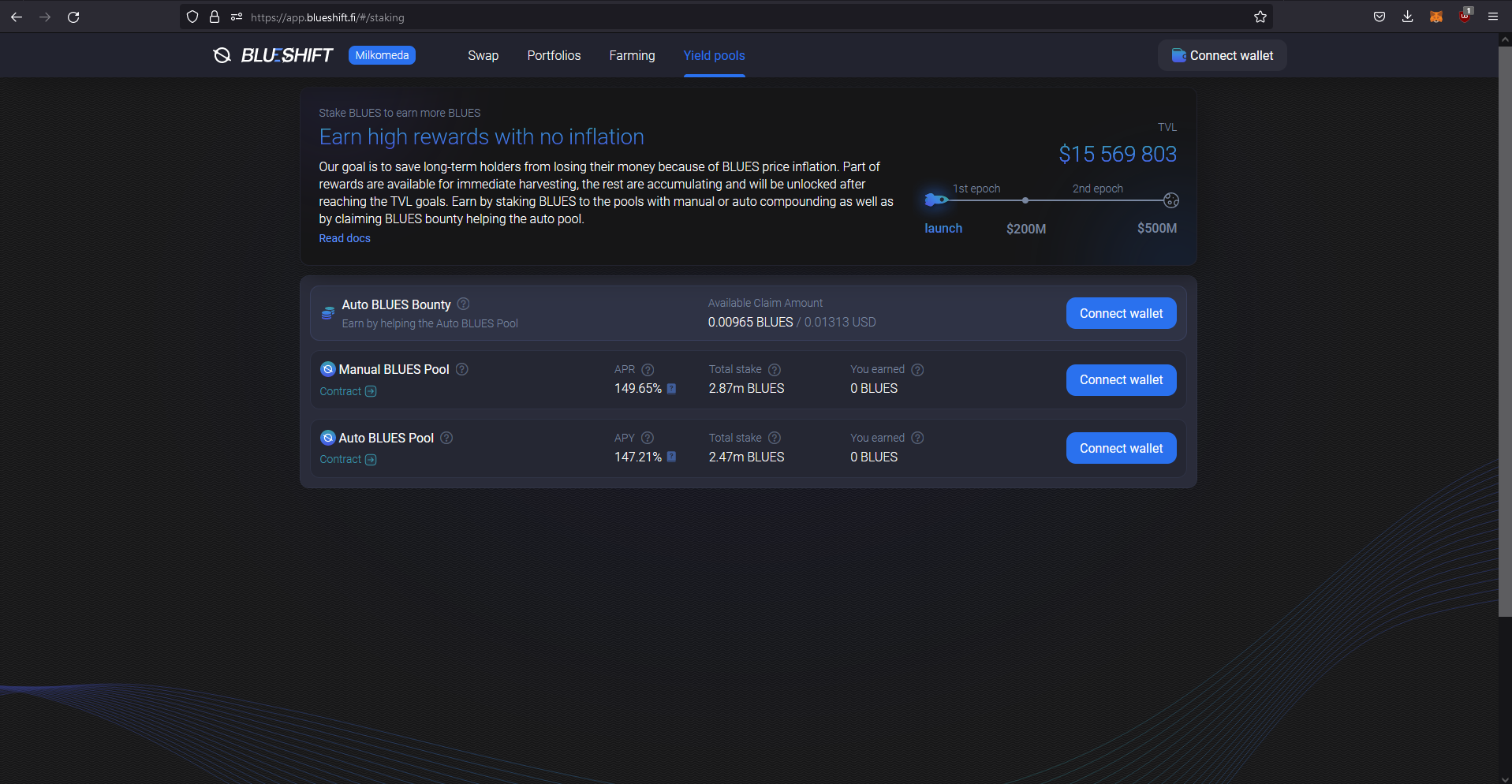Click Total stake help icon in Auto pool row
This screenshot has width=1512, height=784.
point(775,438)
